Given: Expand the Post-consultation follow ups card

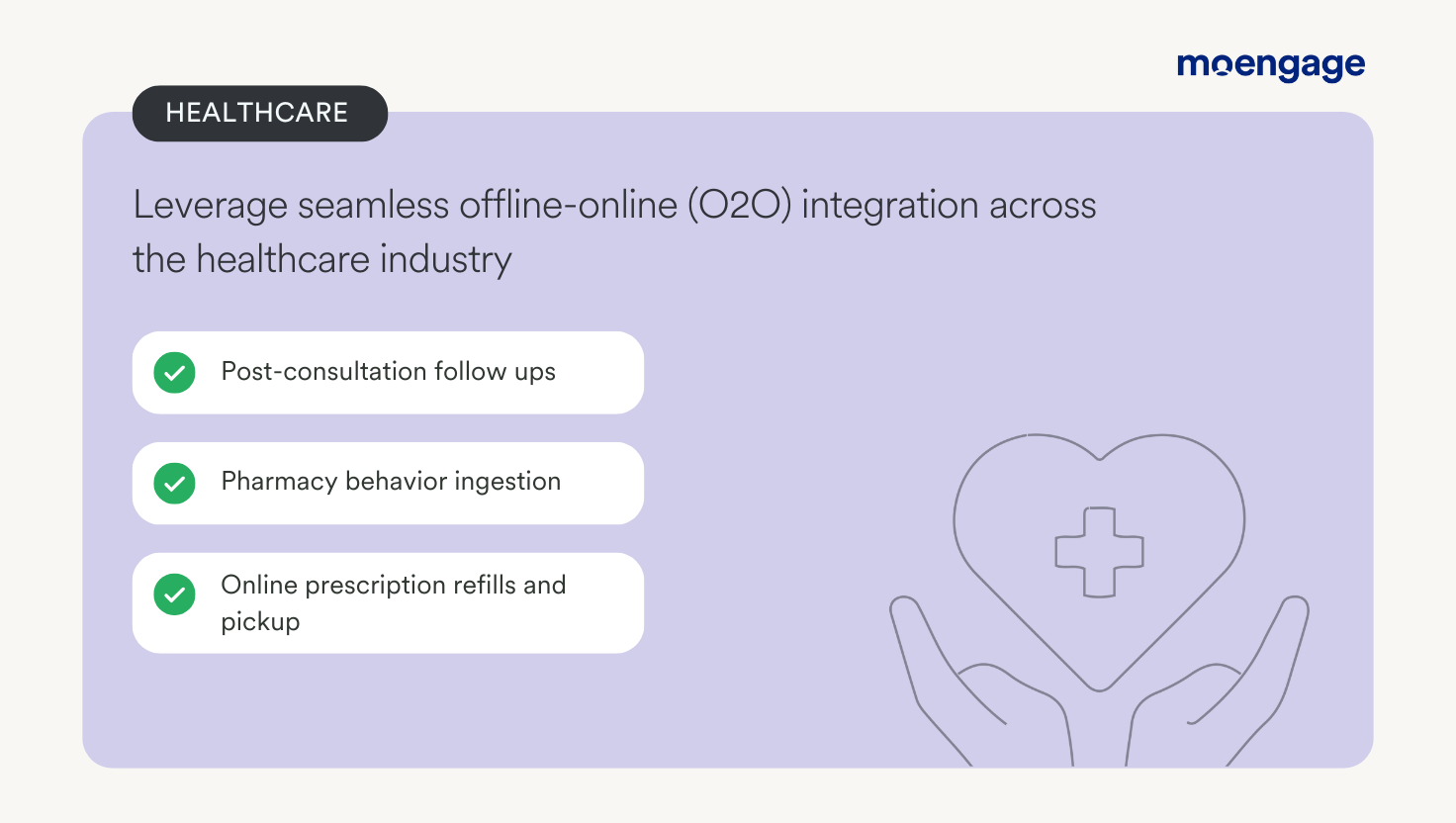Looking at the screenshot, I should [388, 373].
